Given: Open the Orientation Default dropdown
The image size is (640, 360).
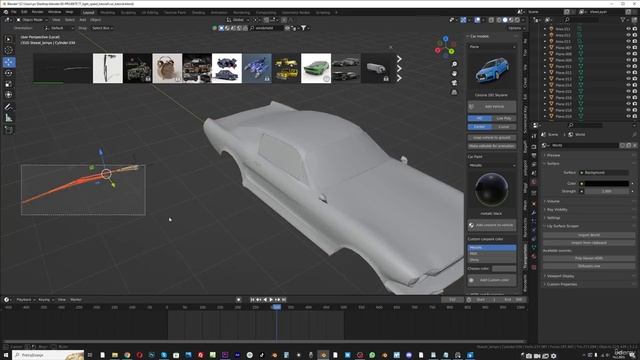Looking at the screenshot, I should tap(59, 28).
